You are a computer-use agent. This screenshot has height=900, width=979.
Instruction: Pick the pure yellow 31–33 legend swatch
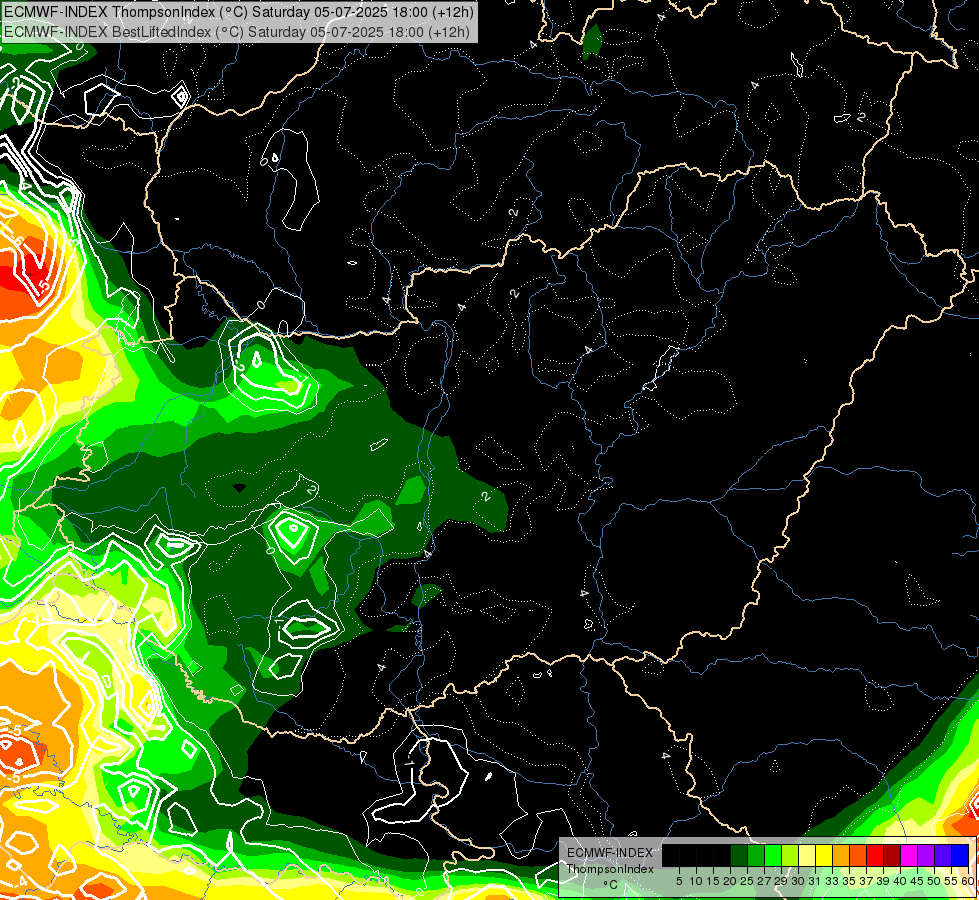tap(824, 855)
